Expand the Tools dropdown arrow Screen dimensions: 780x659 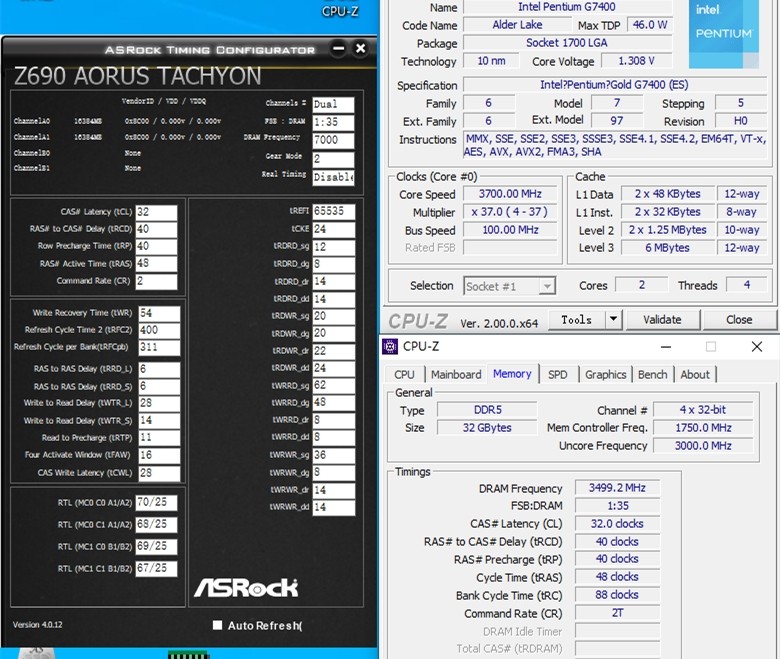pyautogui.click(x=614, y=319)
